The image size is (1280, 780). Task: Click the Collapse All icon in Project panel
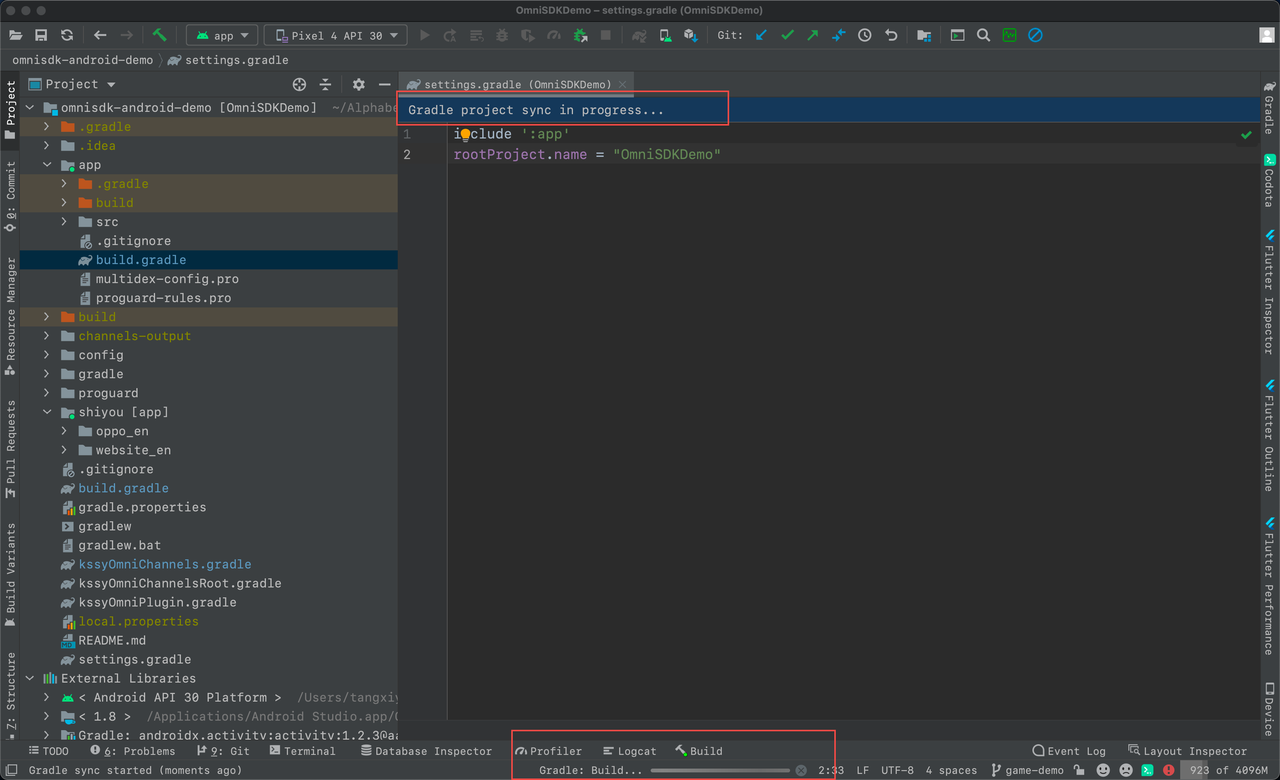(x=325, y=84)
